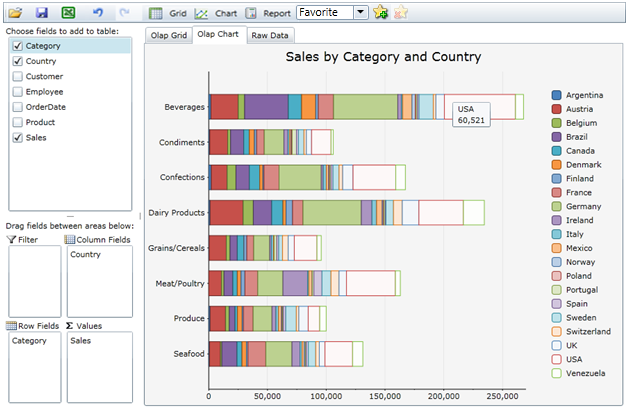Click the Save disk icon
627x410 pixels.
point(41,13)
